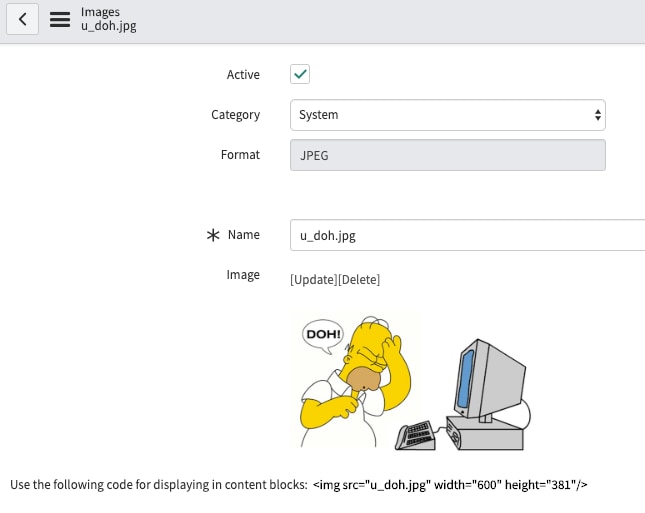Click the read-only Format field JPEG
The image size is (645, 513).
click(448, 155)
